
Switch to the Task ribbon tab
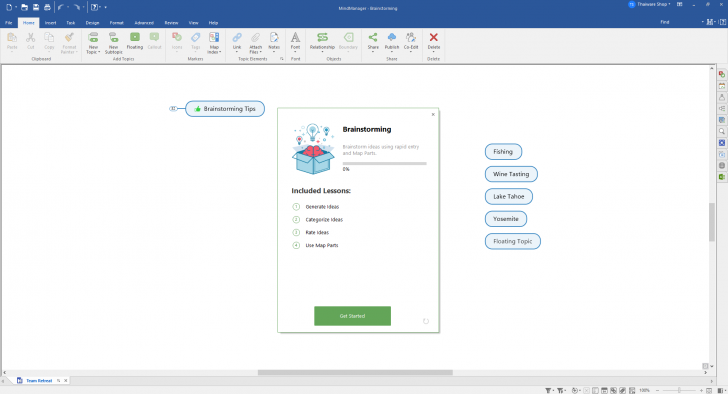tap(71, 23)
